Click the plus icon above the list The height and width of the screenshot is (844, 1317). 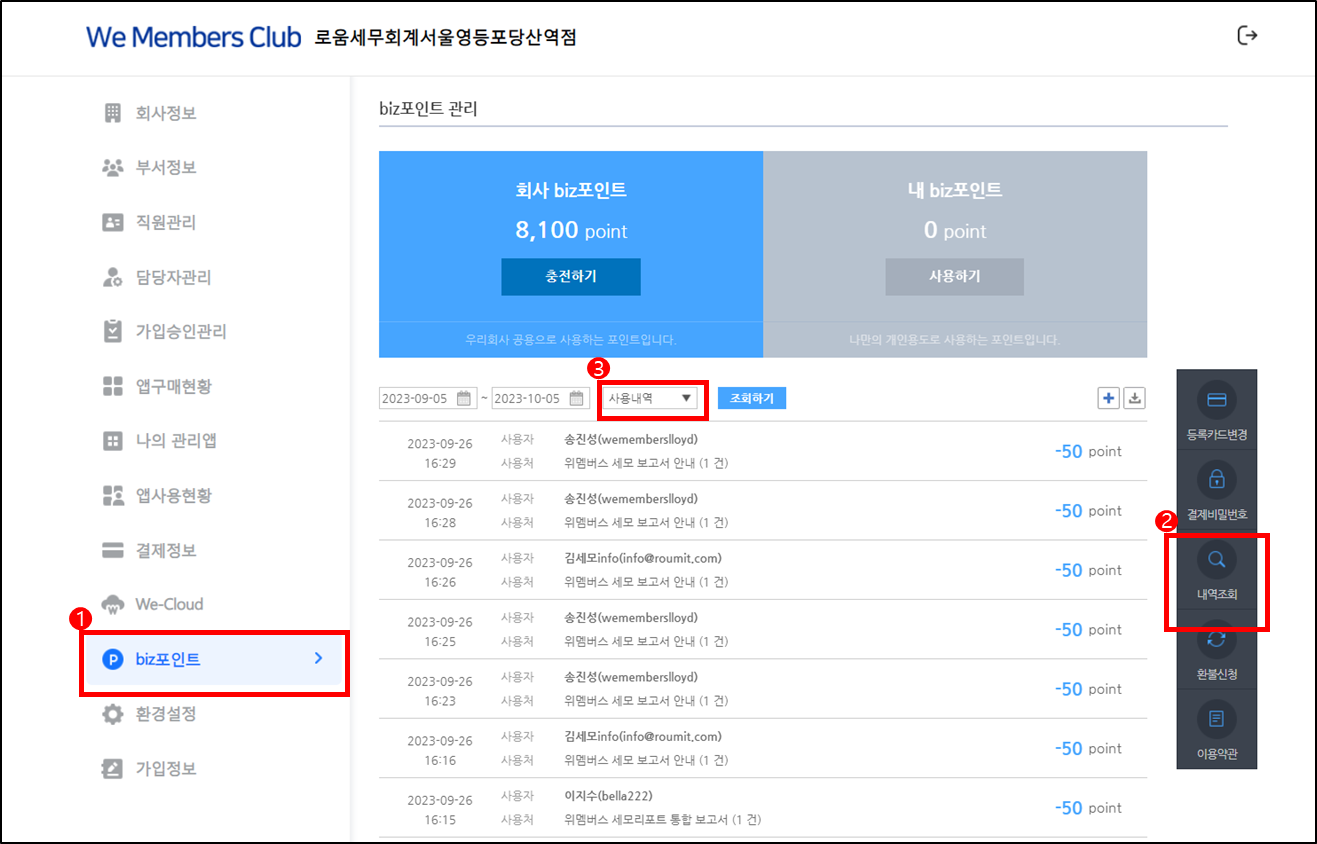tap(1108, 398)
